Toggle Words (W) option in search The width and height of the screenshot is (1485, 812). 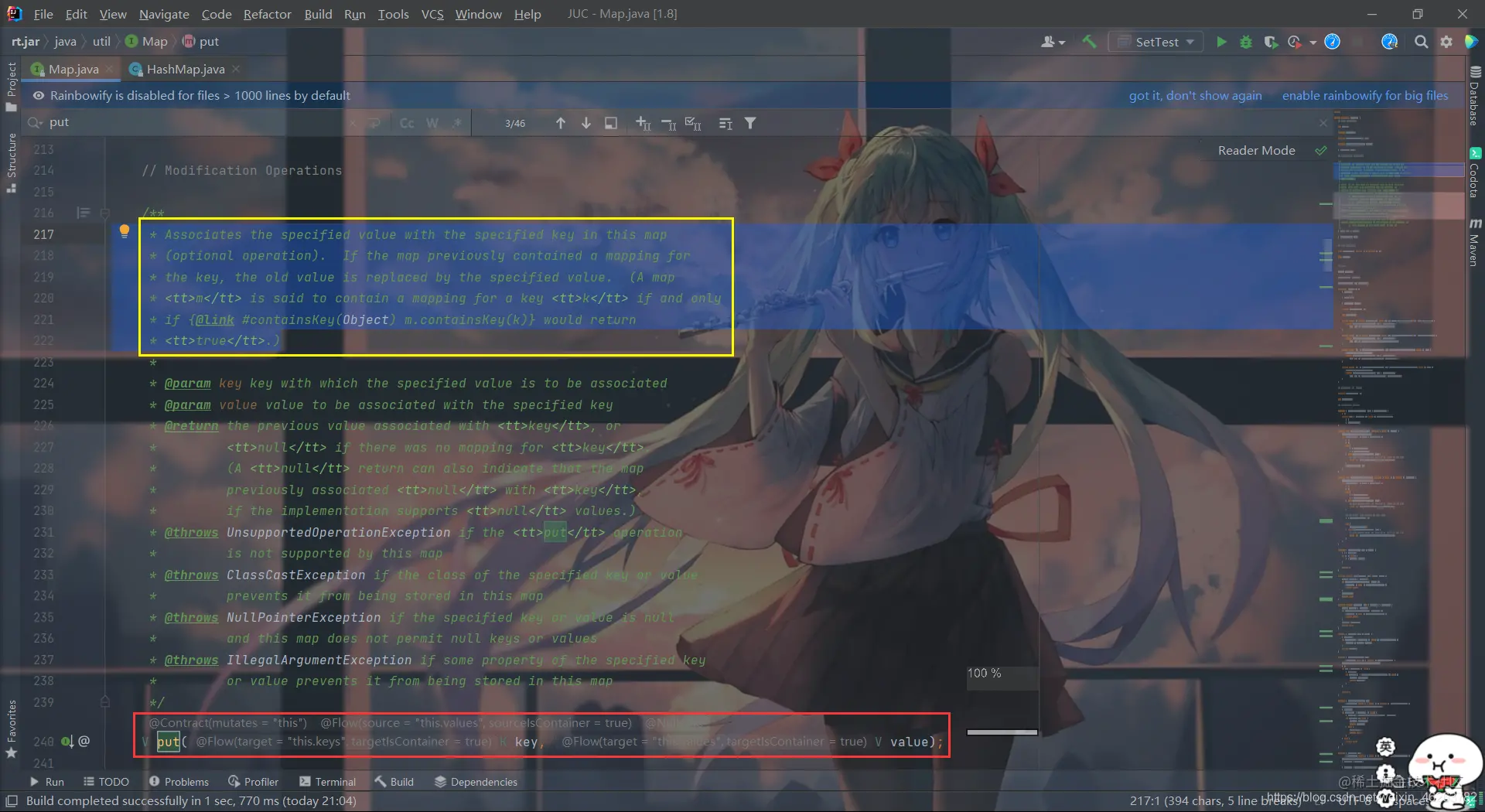click(432, 123)
